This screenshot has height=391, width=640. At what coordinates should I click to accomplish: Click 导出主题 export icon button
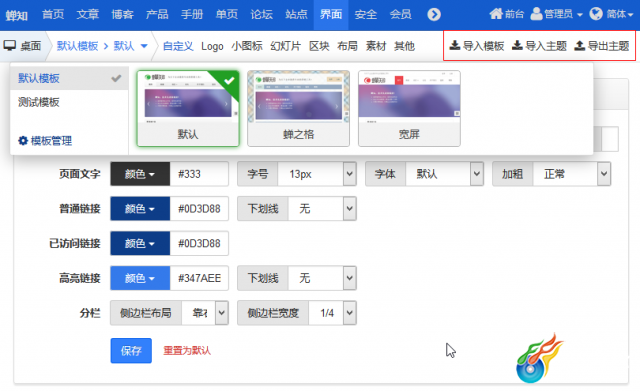tap(602, 46)
